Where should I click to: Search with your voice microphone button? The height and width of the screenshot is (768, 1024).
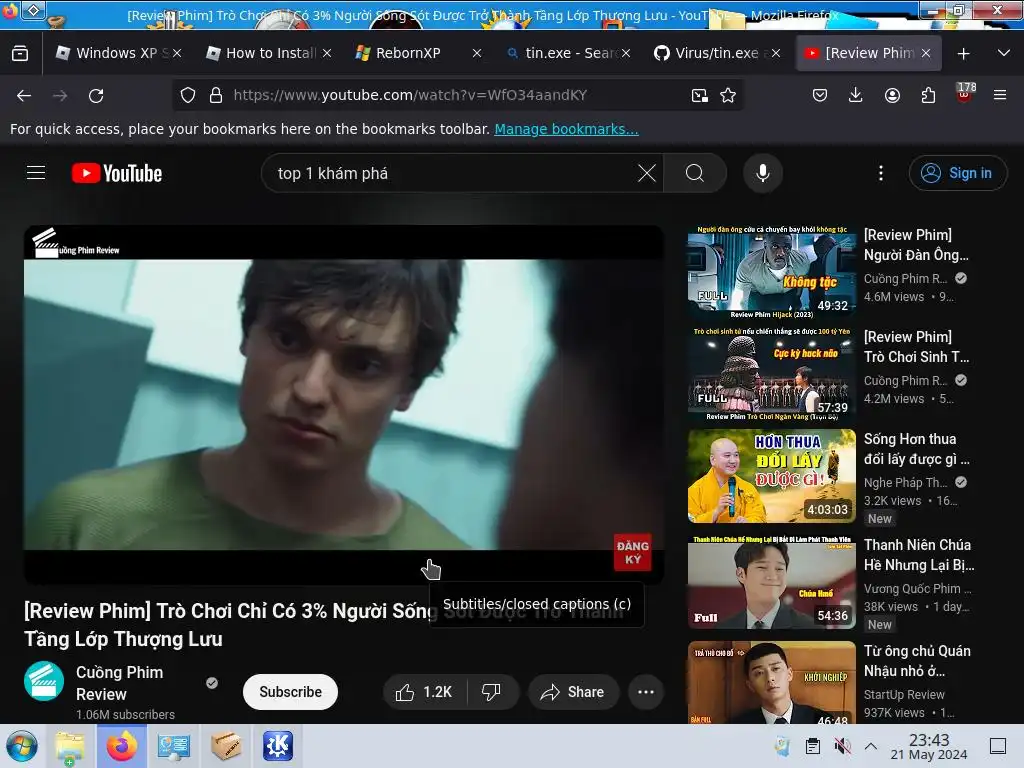(763, 173)
